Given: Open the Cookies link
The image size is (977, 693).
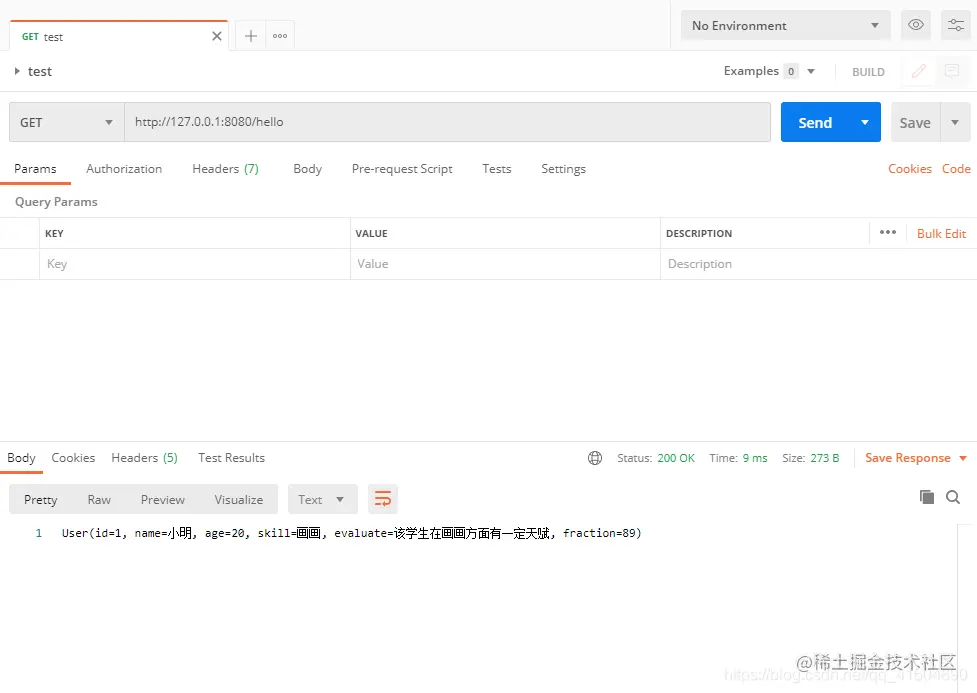Looking at the screenshot, I should click(909, 169).
